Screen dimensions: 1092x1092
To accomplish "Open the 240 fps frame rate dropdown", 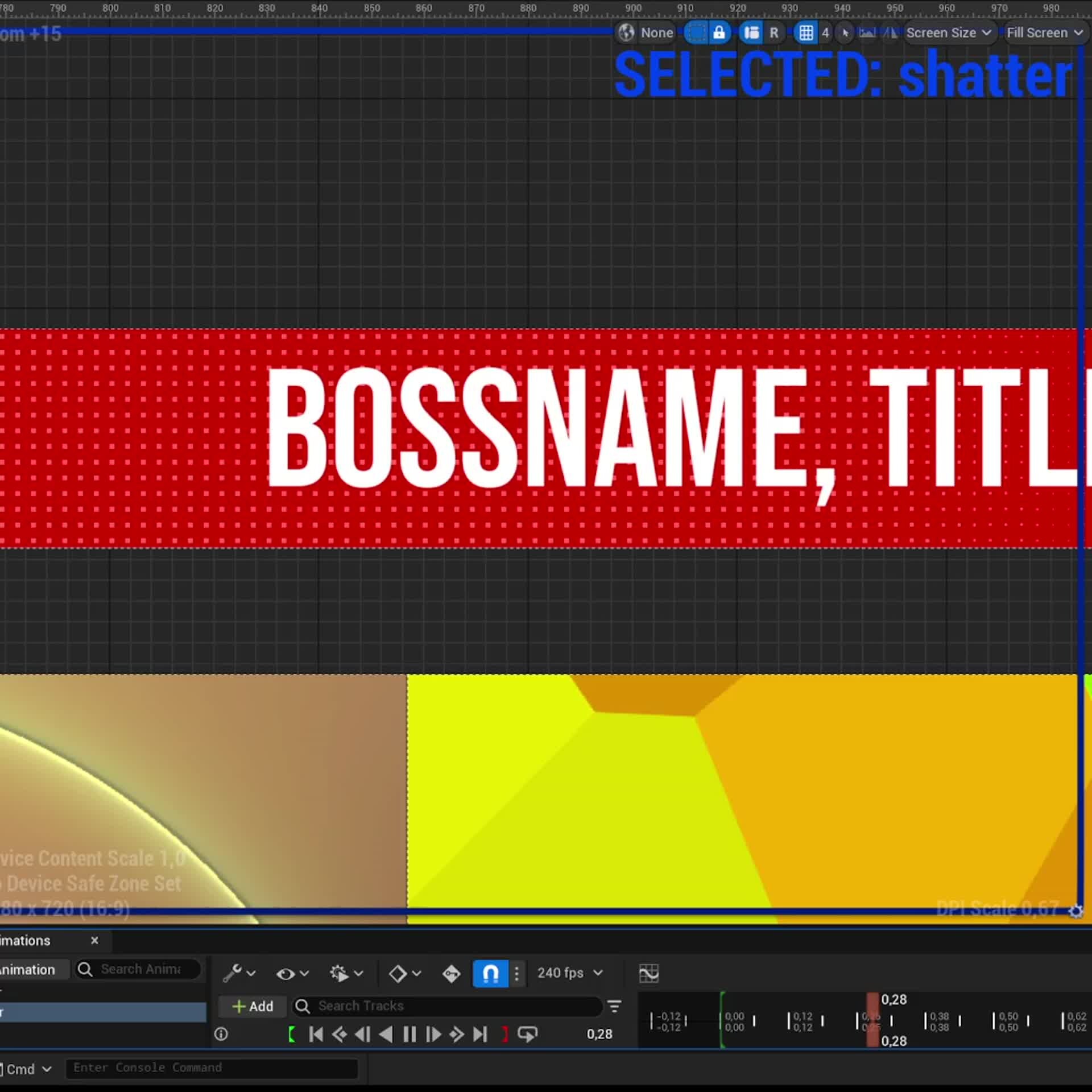I will (570, 973).
